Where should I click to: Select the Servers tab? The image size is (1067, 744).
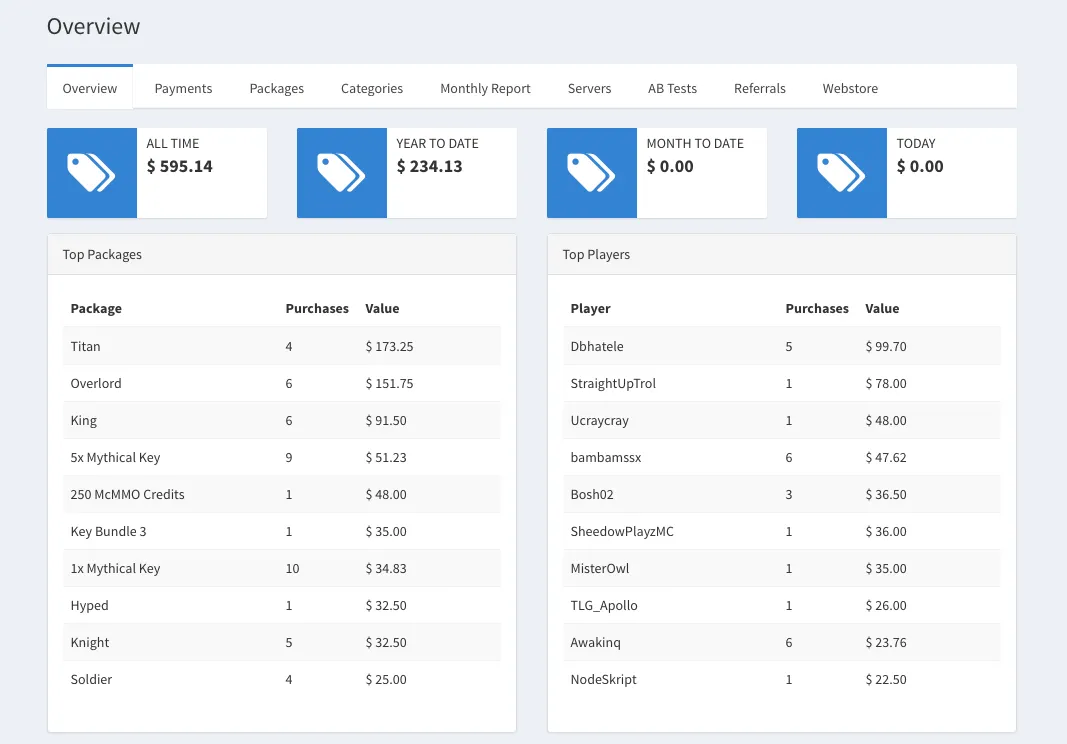(x=589, y=88)
